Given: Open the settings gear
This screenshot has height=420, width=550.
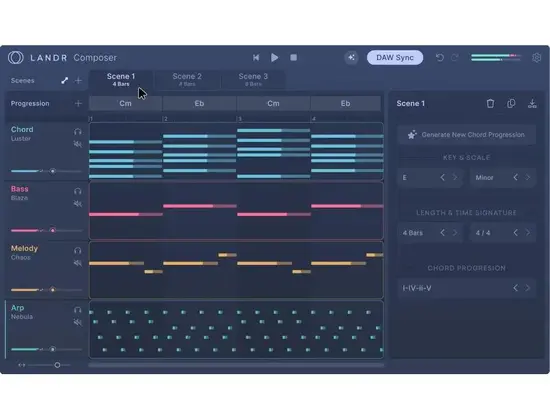Looking at the screenshot, I should pos(536,58).
